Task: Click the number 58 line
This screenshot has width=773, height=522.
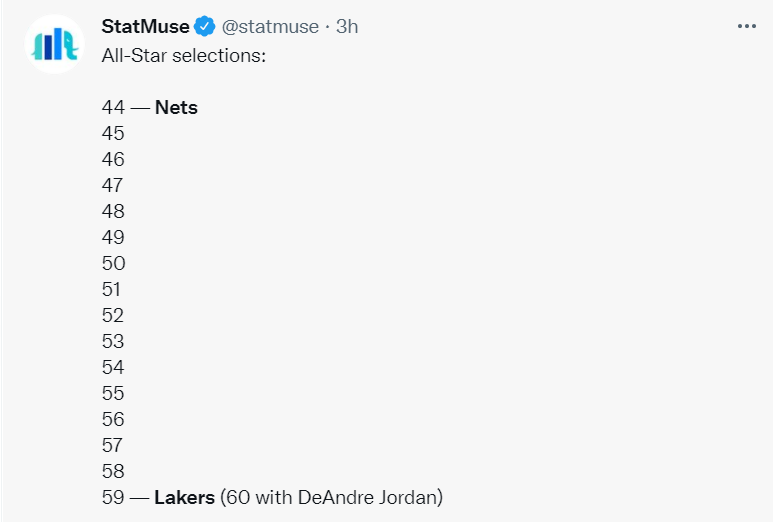Action: pos(113,471)
